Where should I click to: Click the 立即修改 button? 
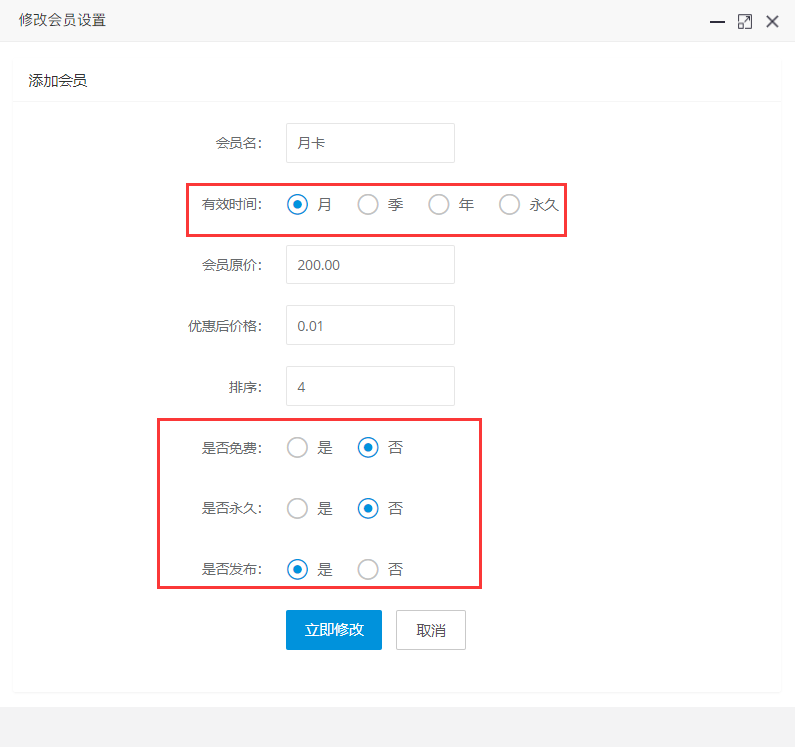(334, 630)
